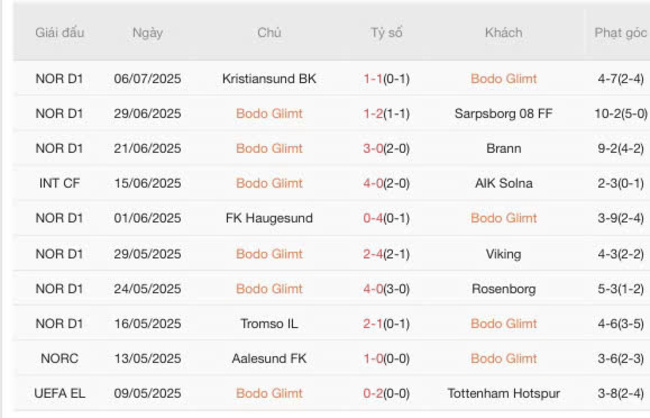The height and width of the screenshot is (418, 650).
Task: Select the Giải đấu column header
Action: [x=60, y=33]
